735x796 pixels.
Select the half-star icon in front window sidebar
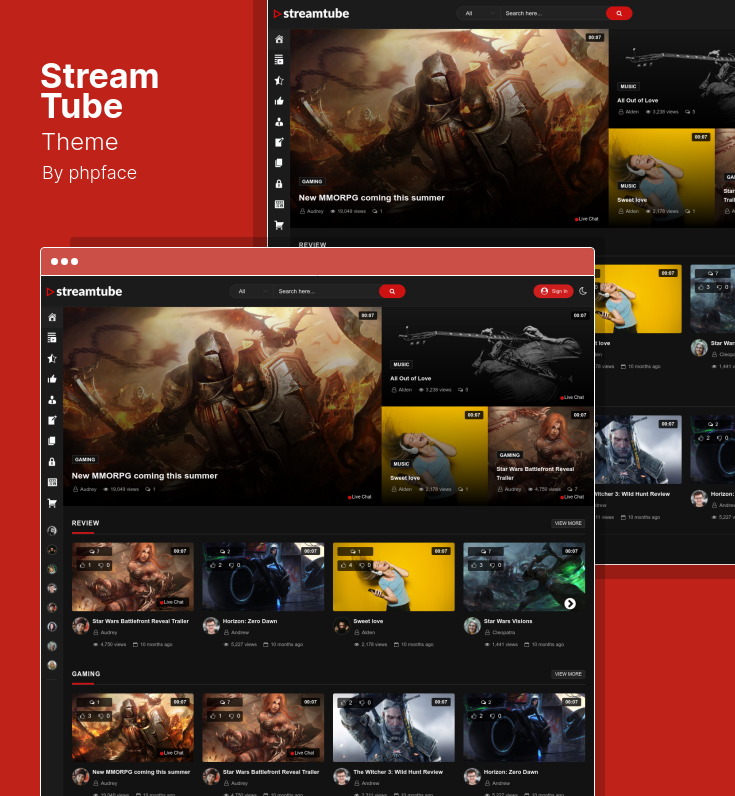coord(52,358)
